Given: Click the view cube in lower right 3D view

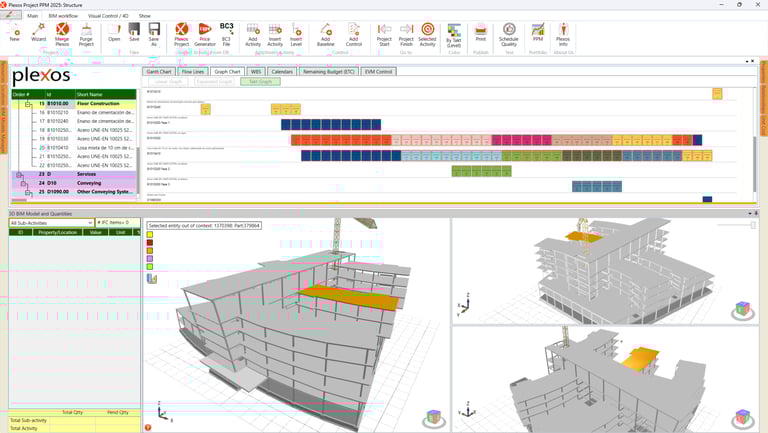Looking at the screenshot, I should [743, 418].
